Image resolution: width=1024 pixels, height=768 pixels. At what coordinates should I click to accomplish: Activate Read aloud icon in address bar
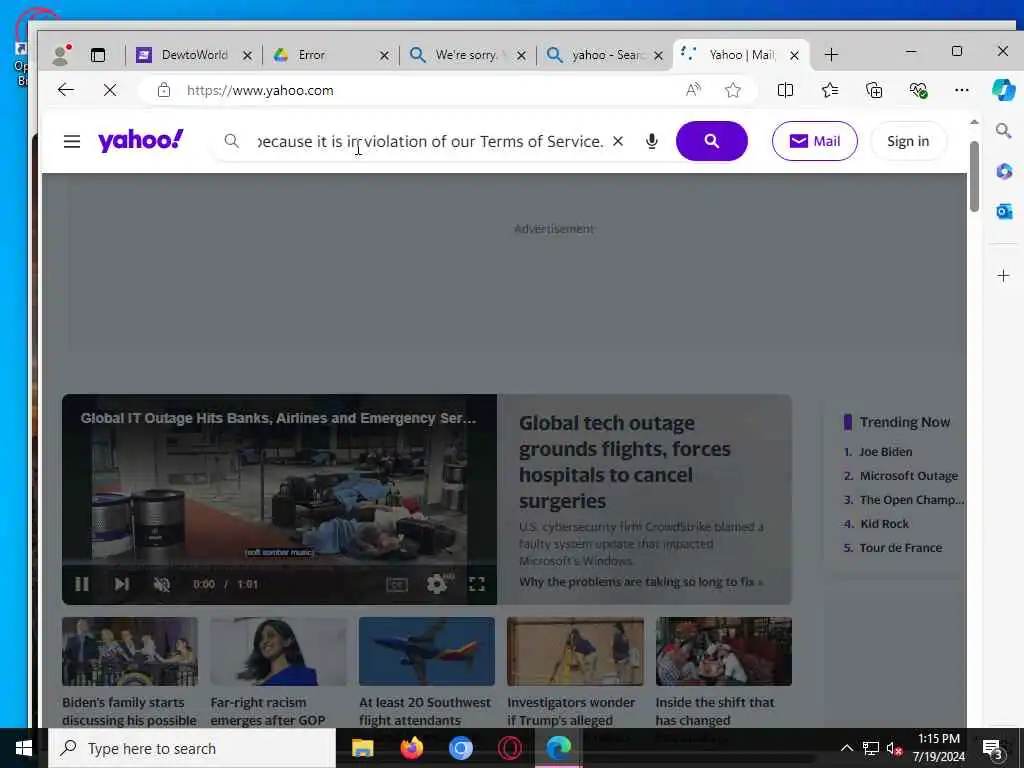pos(694,90)
